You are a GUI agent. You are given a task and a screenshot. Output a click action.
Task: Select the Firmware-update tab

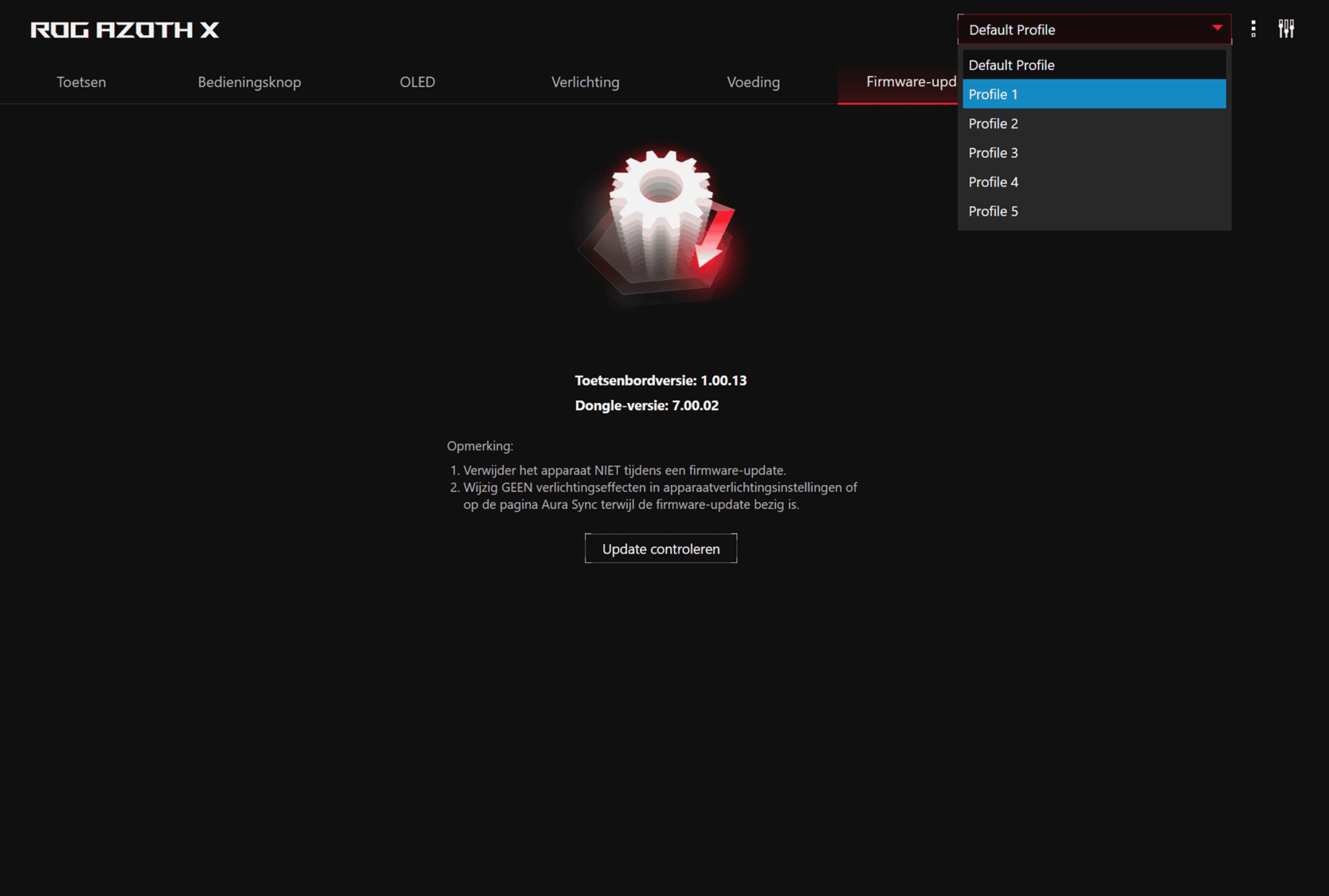(898, 82)
